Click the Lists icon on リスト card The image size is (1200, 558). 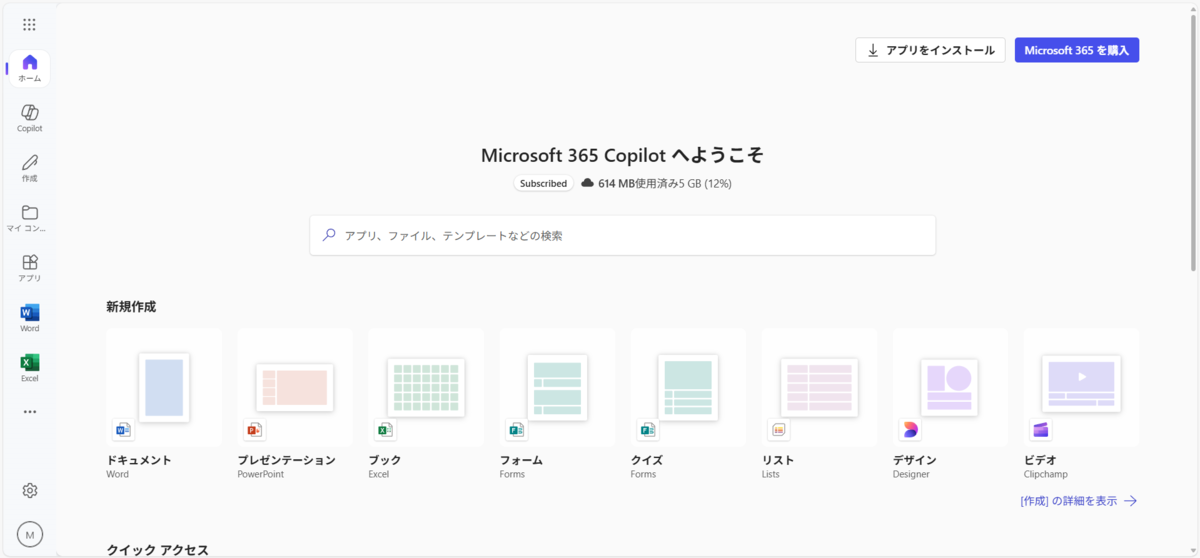(x=779, y=430)
